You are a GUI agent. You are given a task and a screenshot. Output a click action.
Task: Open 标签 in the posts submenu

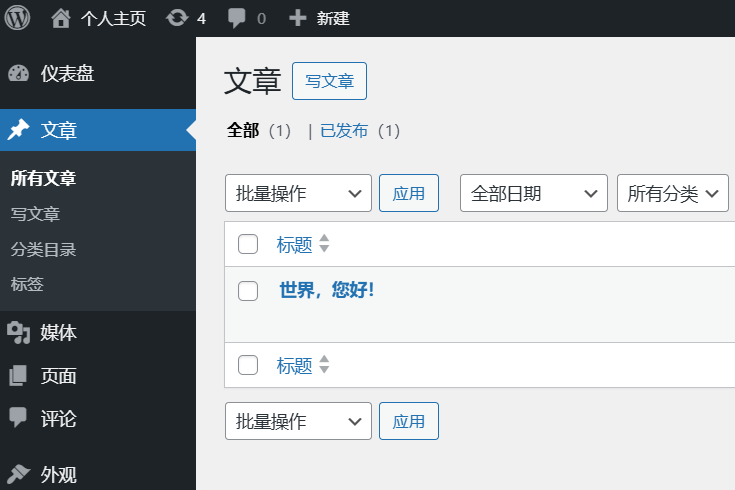tap(27, 284)
